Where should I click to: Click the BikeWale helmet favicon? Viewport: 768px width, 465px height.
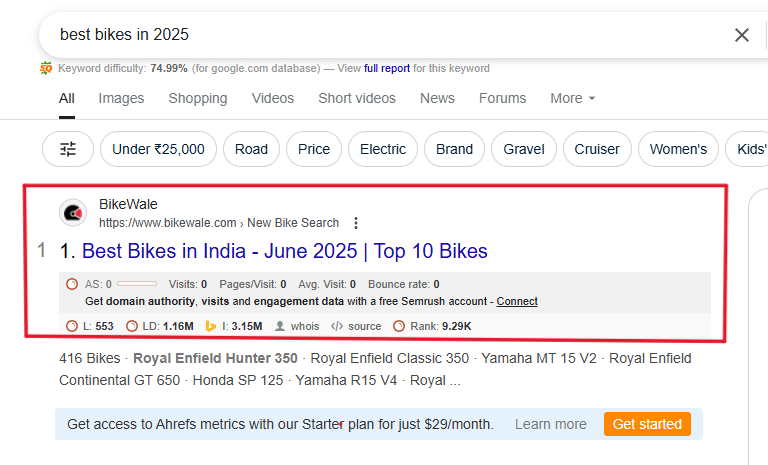click(73, 213)
